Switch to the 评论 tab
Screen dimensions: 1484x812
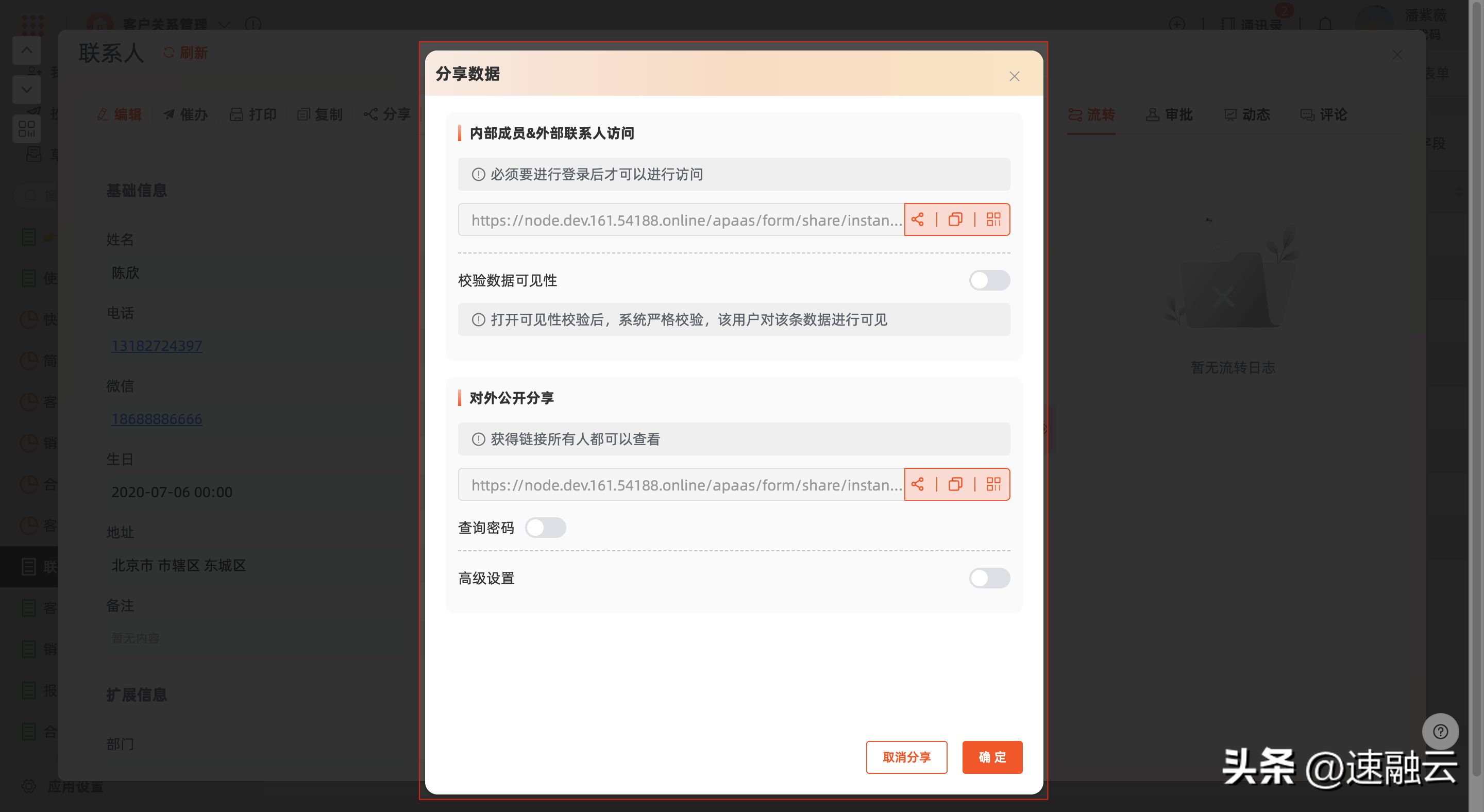(x=1323, y=114)
